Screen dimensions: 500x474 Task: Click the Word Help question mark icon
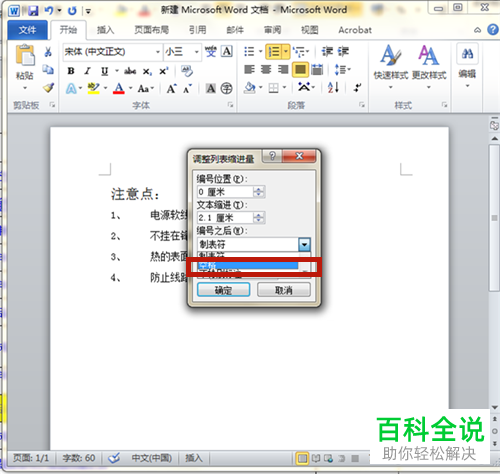[x=493, y=30]
